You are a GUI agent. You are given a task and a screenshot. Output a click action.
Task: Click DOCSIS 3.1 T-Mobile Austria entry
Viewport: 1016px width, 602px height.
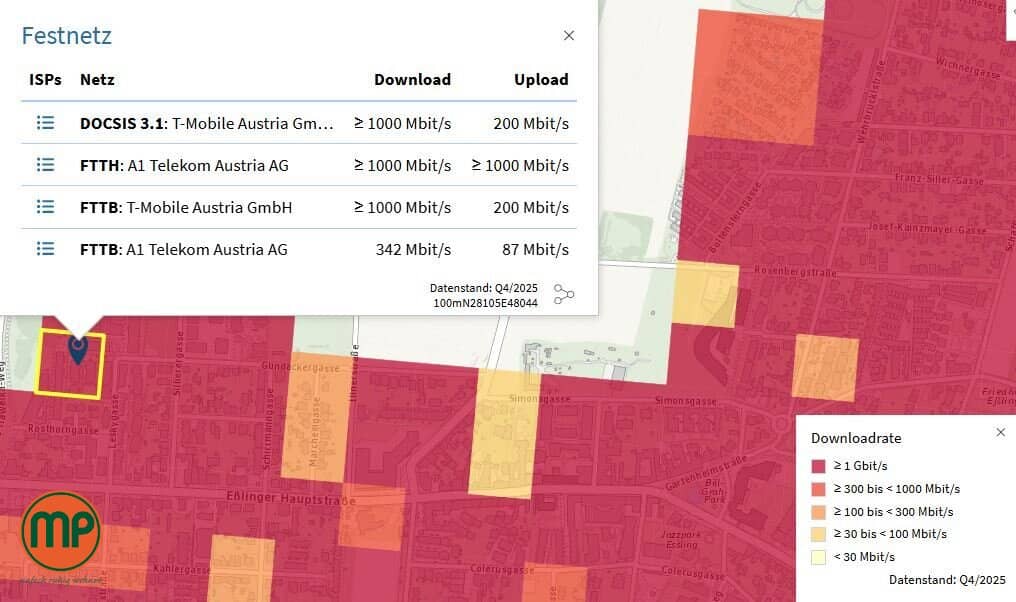tap(207, 123)
